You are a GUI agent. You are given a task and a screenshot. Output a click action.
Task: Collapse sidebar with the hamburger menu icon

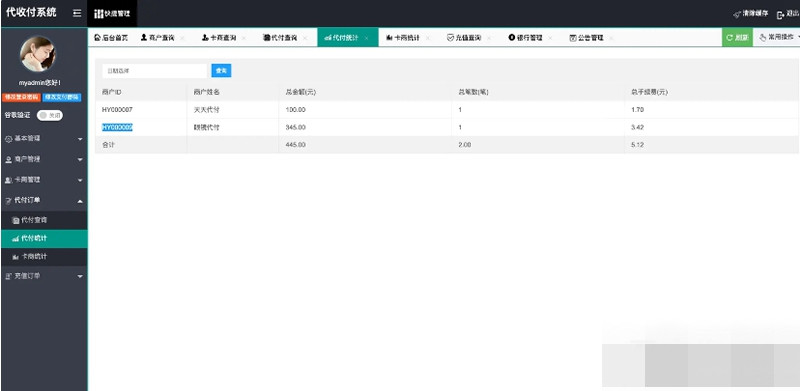(77, 13)
